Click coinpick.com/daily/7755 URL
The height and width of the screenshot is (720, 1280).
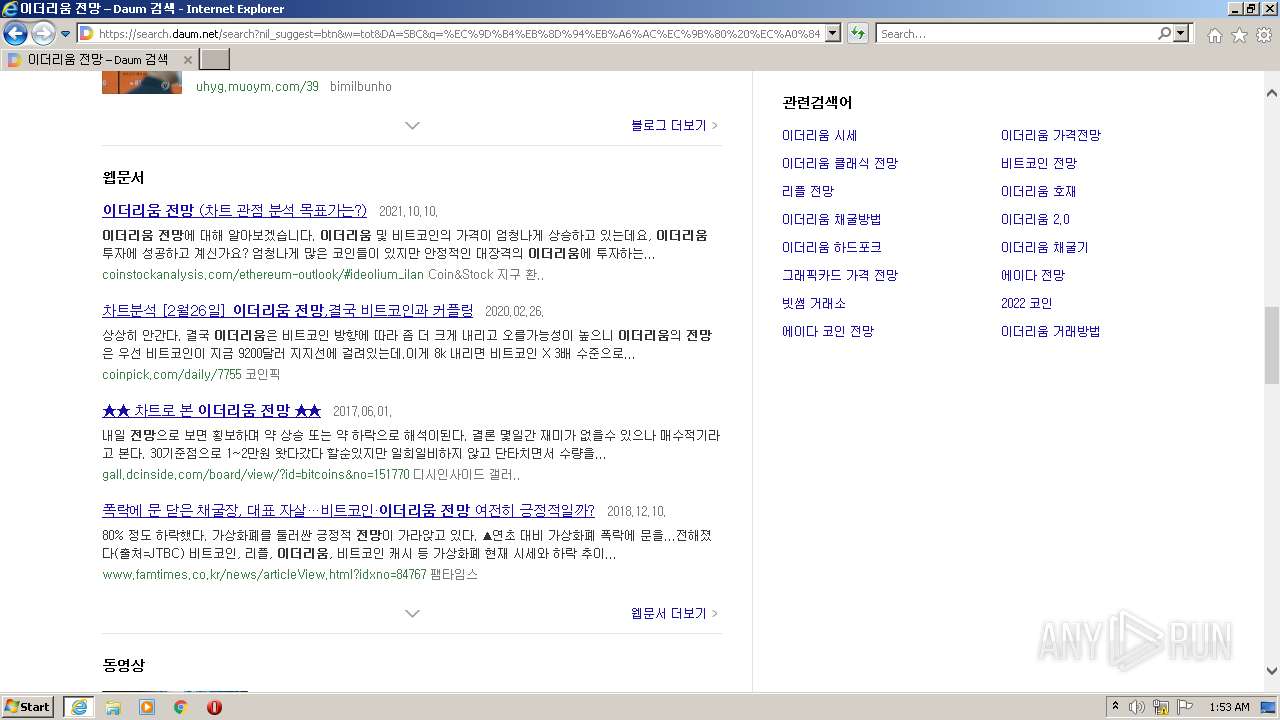(x=172, y=374)
